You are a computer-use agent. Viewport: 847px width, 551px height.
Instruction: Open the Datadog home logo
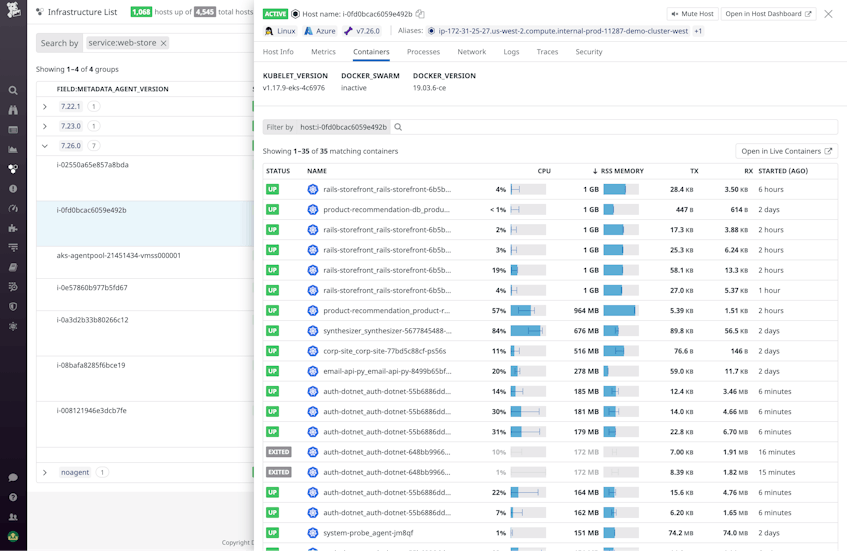coord(13,10)
